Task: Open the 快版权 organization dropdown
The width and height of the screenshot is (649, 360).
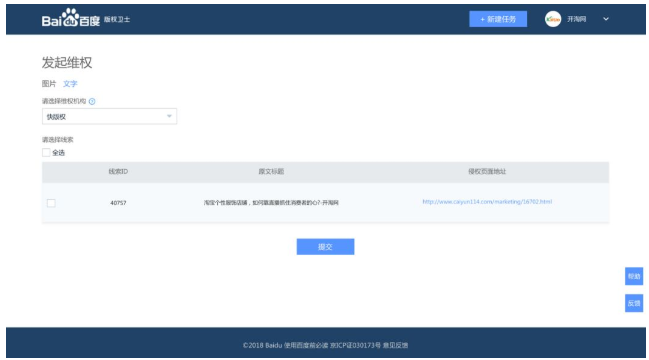Action: coord(109,116)
